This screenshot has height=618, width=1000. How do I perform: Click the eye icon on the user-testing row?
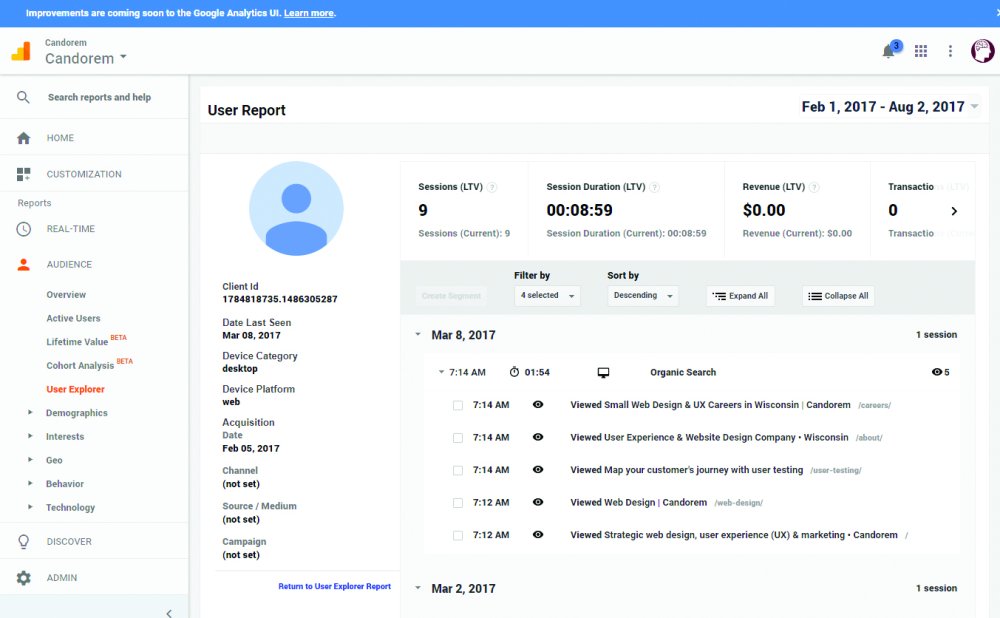tap(538, 469)
